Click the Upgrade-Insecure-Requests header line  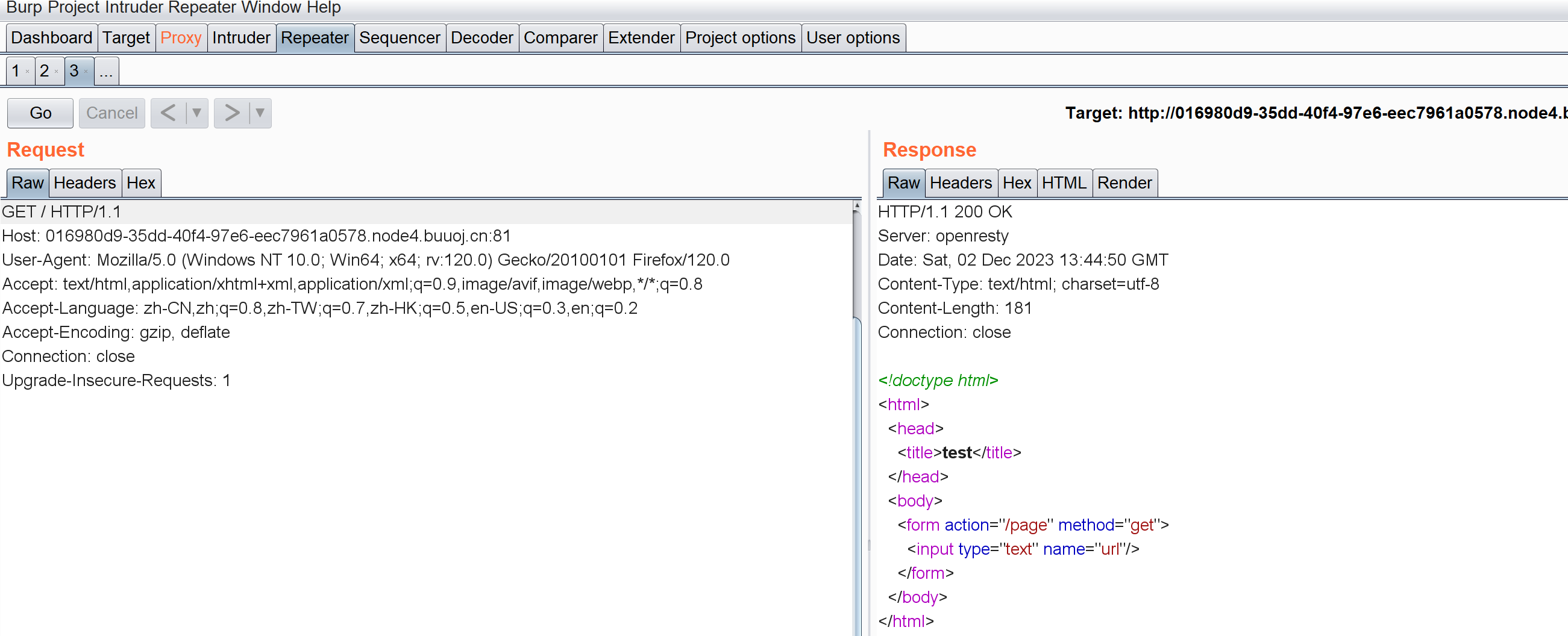(x=116, y=381)
